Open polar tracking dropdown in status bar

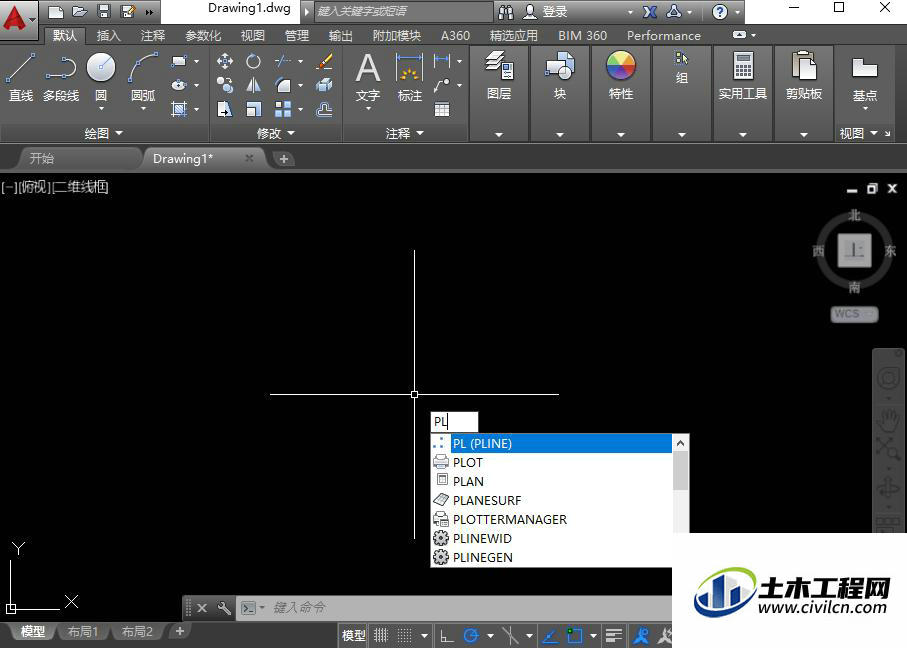(491, 636)
